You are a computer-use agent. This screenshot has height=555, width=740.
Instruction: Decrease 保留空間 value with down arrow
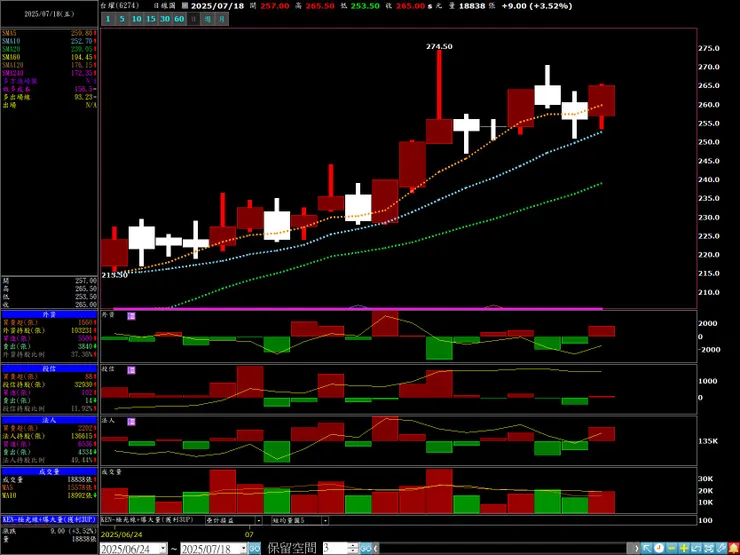353,551
